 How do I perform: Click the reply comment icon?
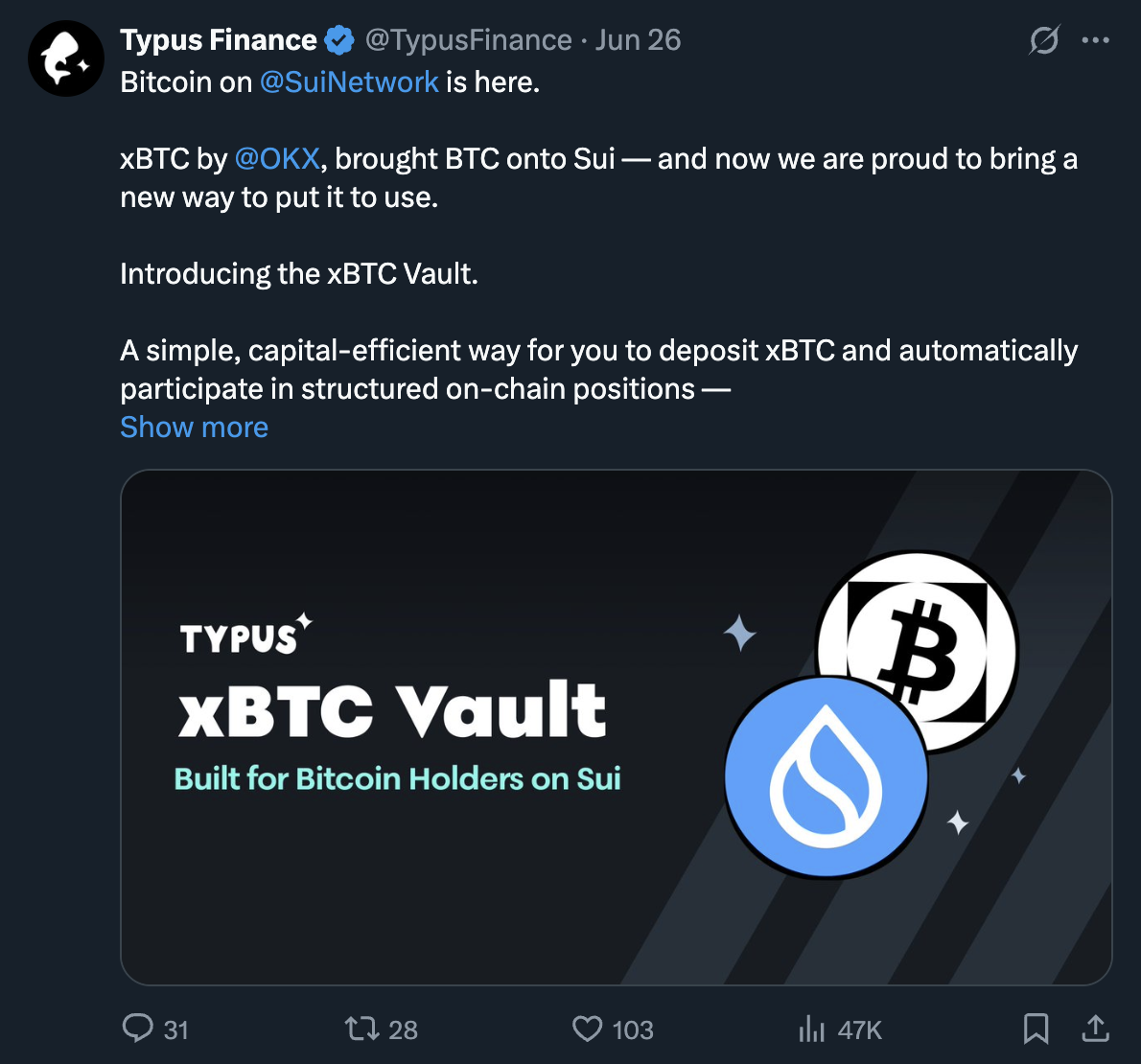(x=138, y=1029)
